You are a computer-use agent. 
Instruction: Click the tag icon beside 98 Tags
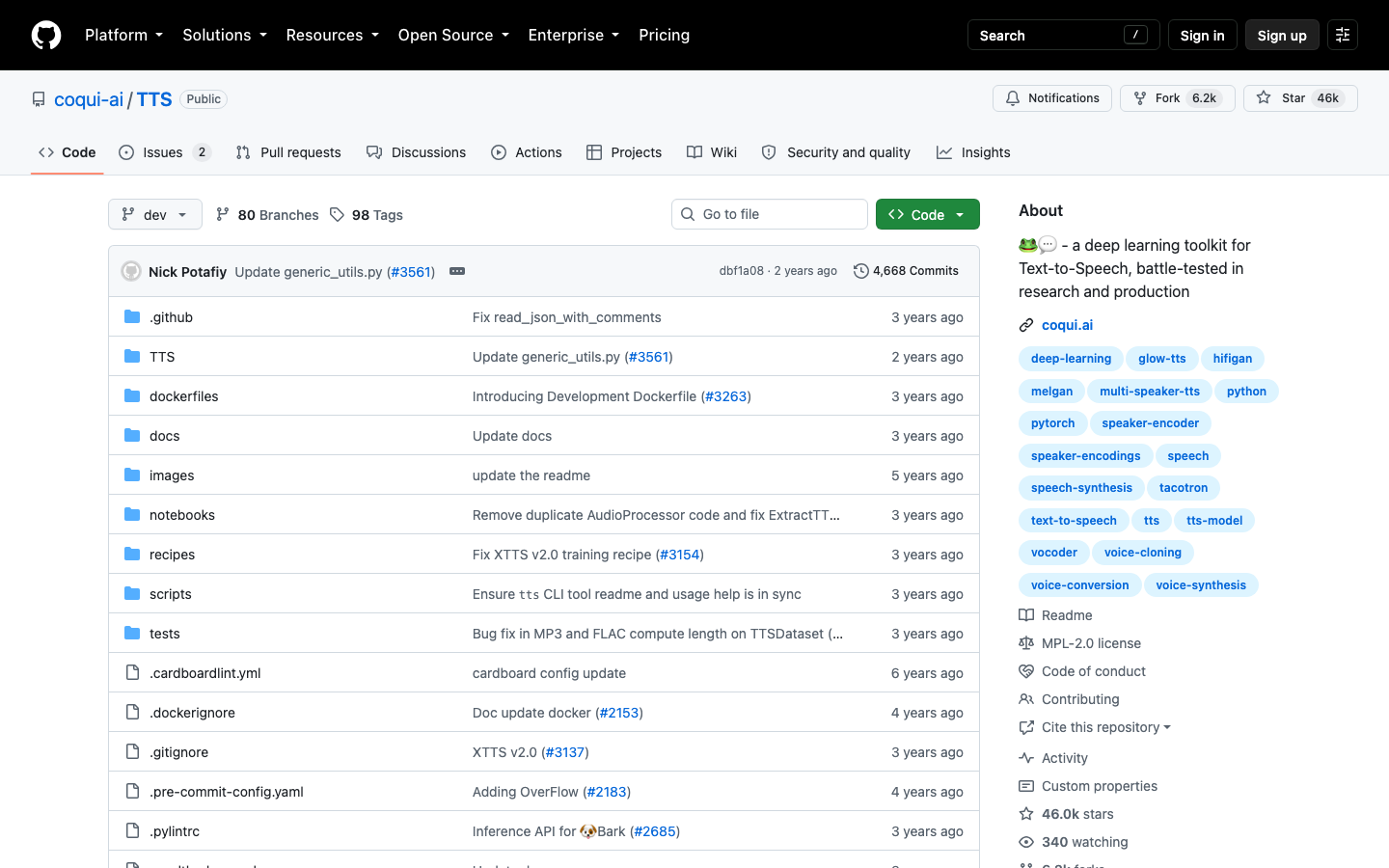[x=337, y=214]
